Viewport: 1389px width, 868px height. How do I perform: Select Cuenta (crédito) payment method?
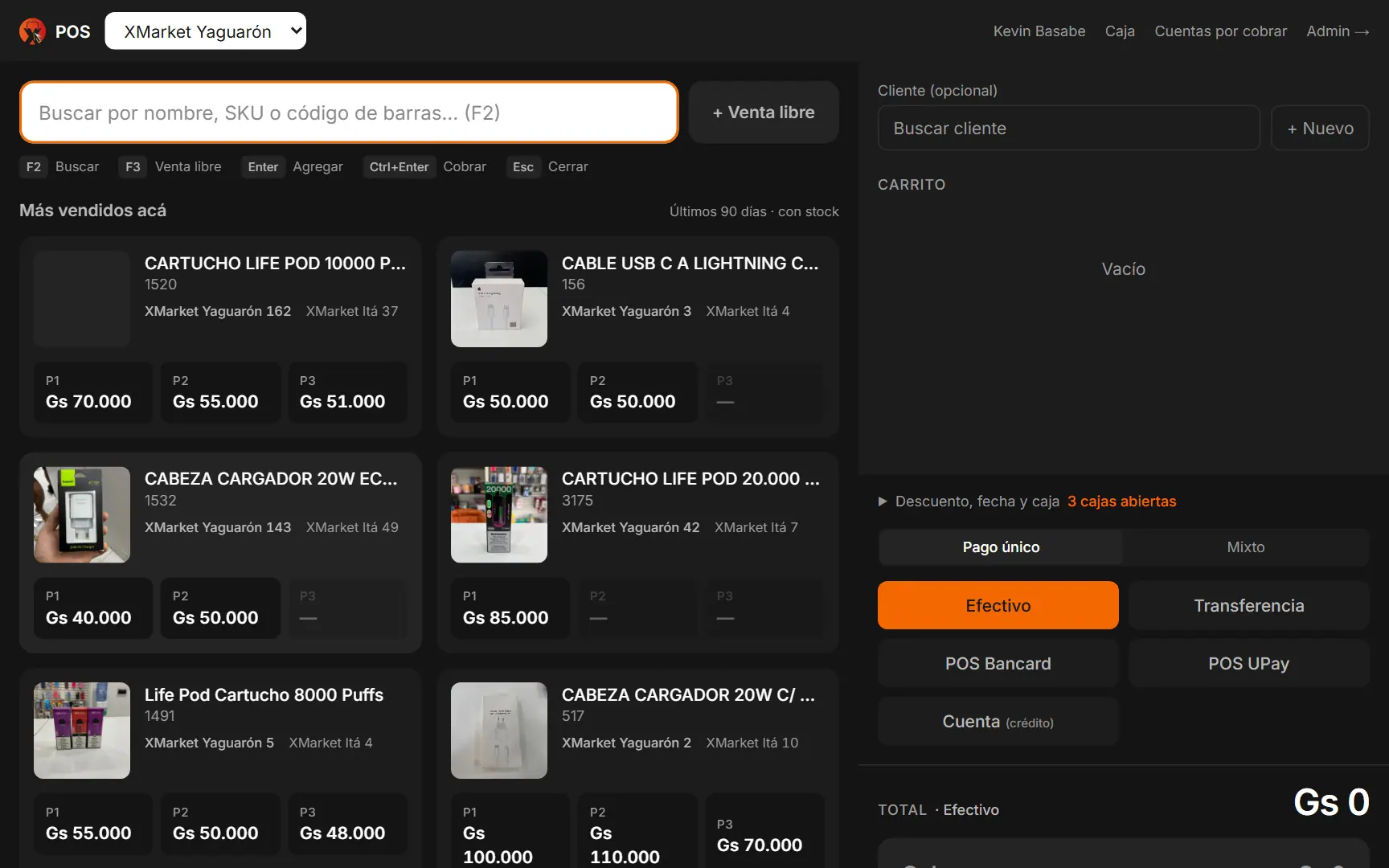998,721
